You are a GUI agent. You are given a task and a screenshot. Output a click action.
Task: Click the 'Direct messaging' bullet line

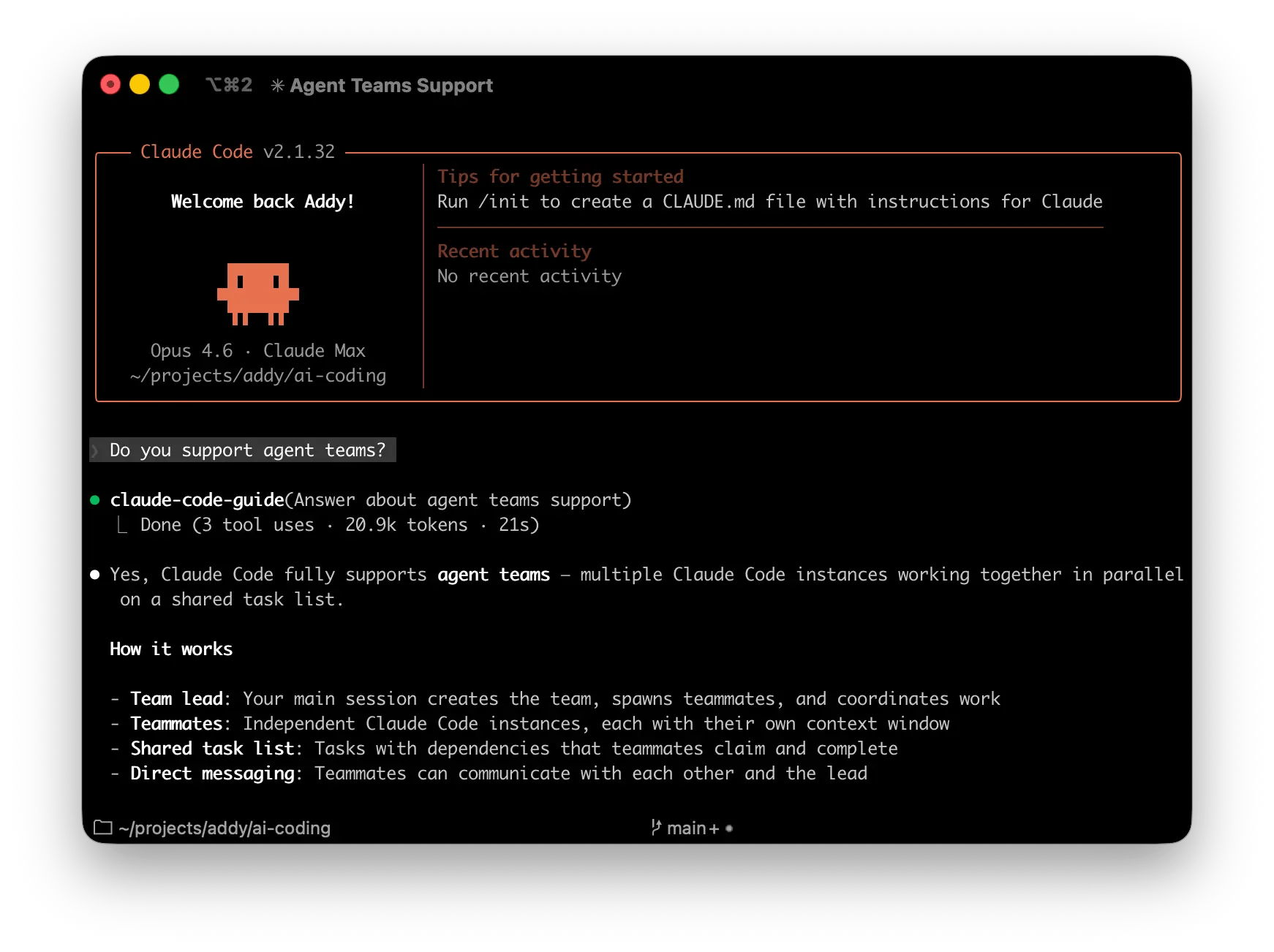(489, 774)
